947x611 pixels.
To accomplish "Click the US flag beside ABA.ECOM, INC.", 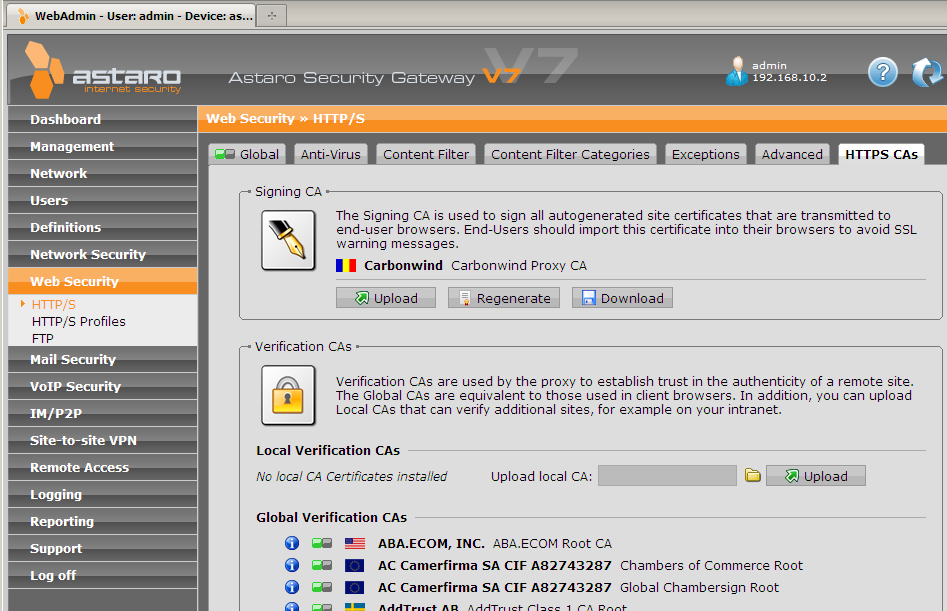I will [355, 543].
